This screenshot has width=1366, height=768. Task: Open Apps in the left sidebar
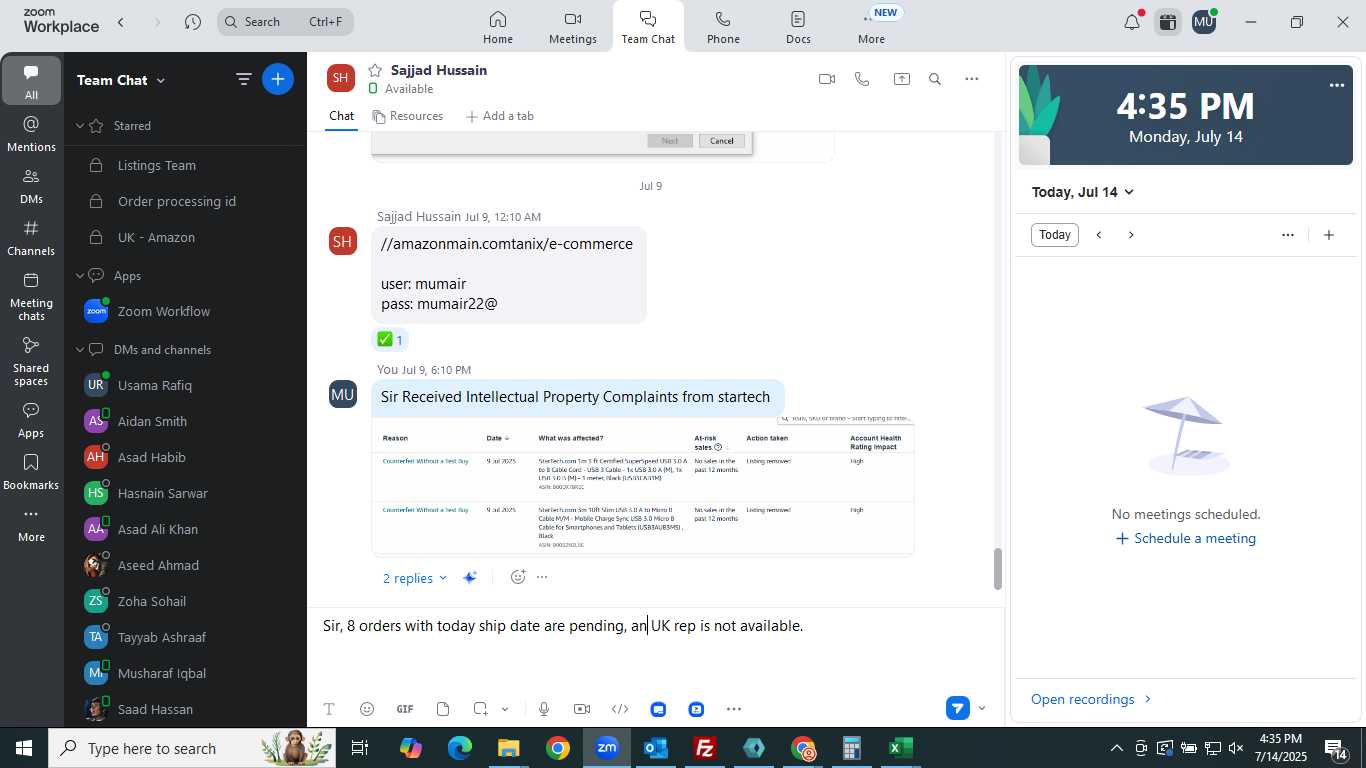[x=31, y=420]
